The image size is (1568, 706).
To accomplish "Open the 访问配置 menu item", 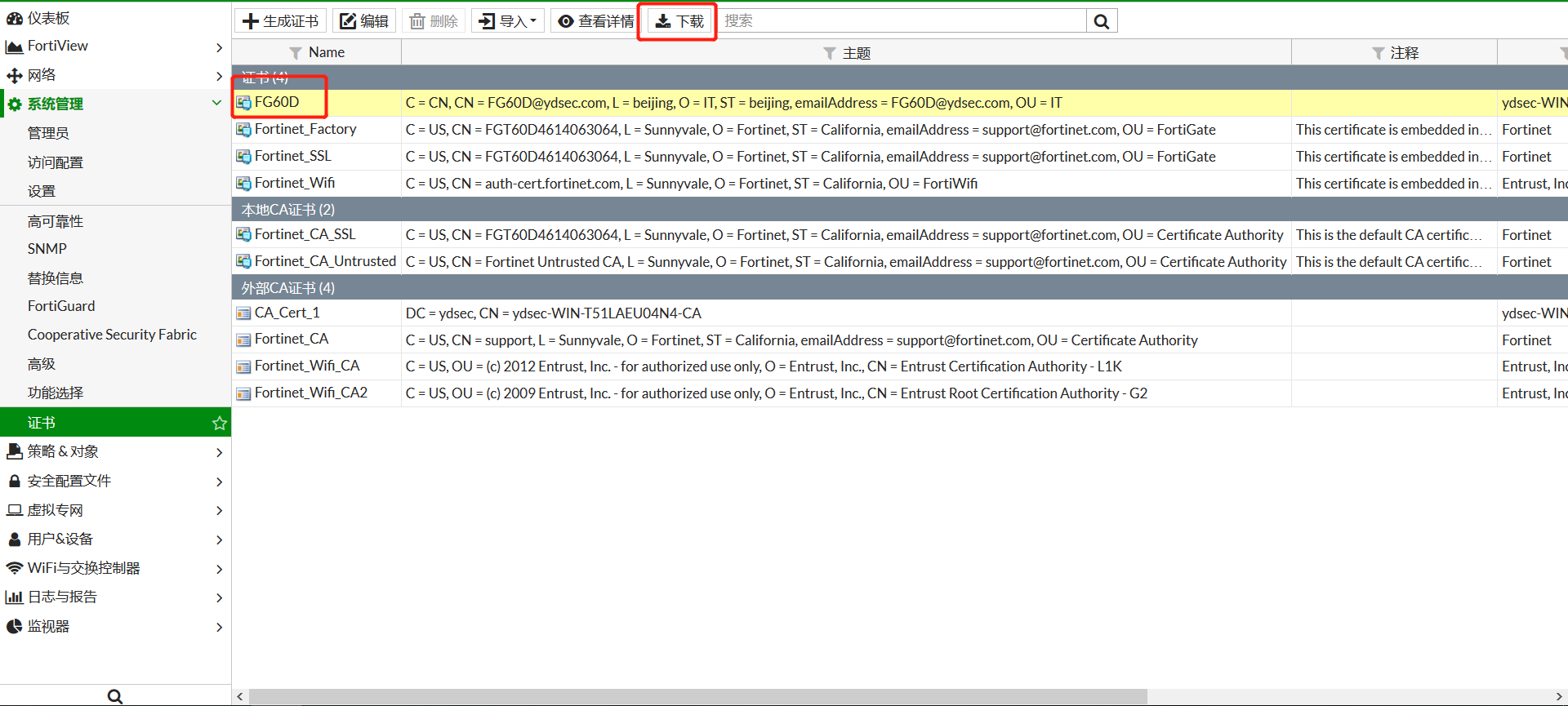I will [56, 162].
